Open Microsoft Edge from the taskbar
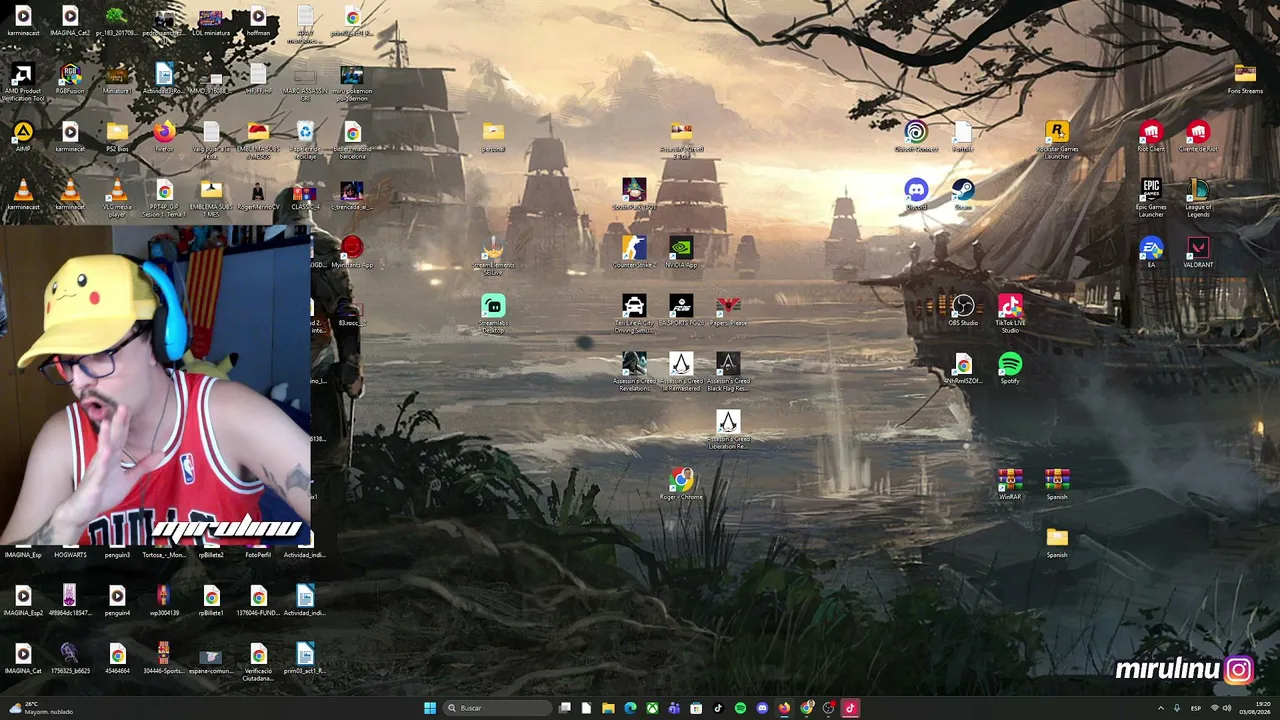The image size is (1280, 720). pos(630,708)
